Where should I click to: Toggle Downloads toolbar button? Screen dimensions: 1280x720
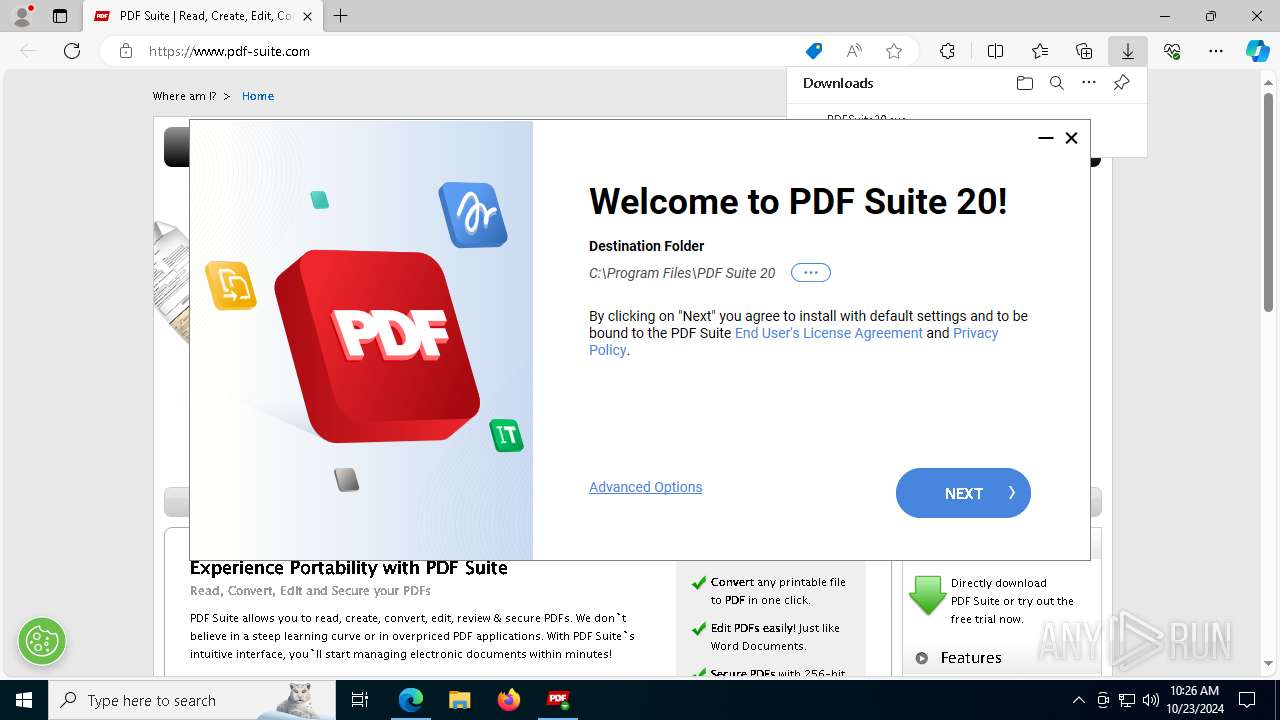1128,51
